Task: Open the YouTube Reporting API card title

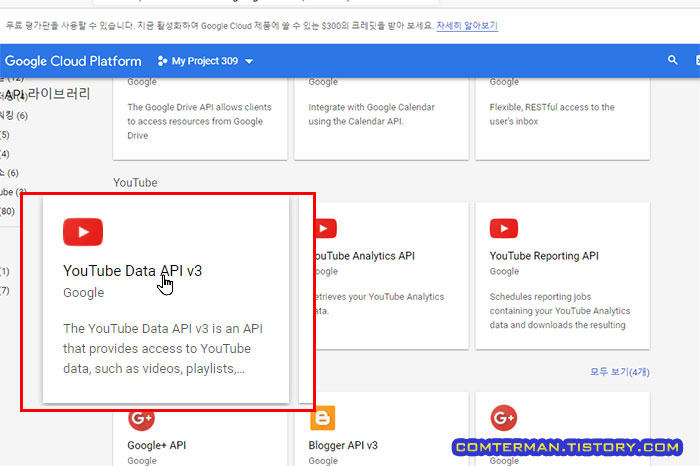Action: click(x=544, y=256)
